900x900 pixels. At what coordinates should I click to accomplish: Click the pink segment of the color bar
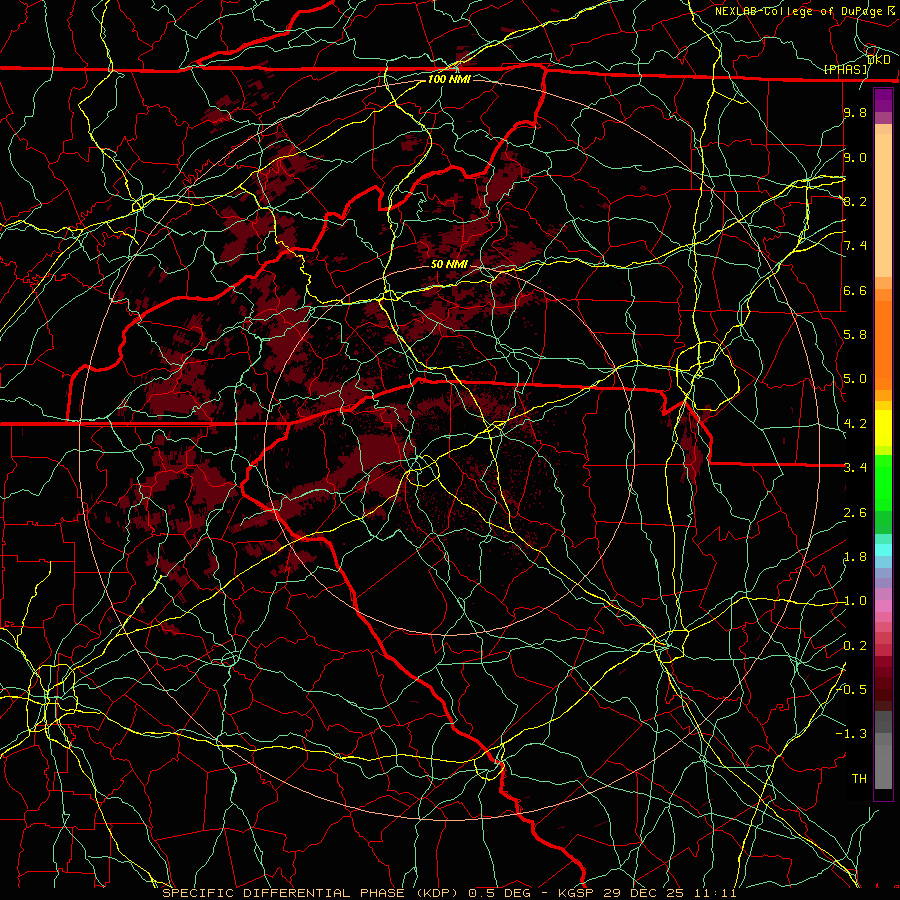coord(883,606)
